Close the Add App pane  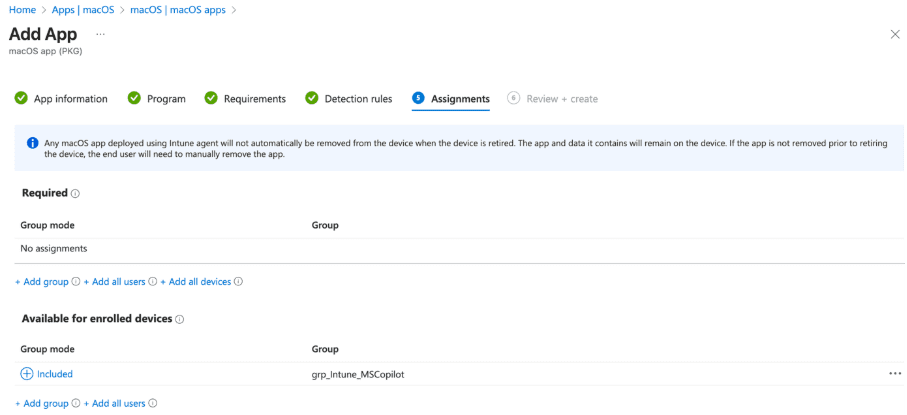click(894, 34)
